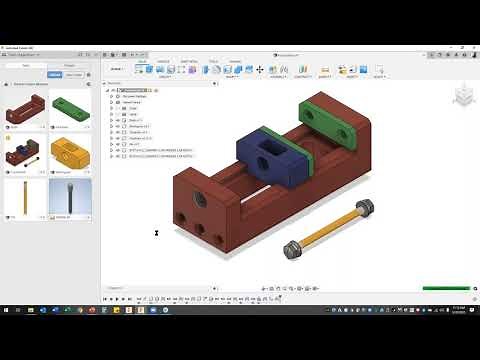Click the open design document tab
The image size is (480, 360).
point(286,55)
